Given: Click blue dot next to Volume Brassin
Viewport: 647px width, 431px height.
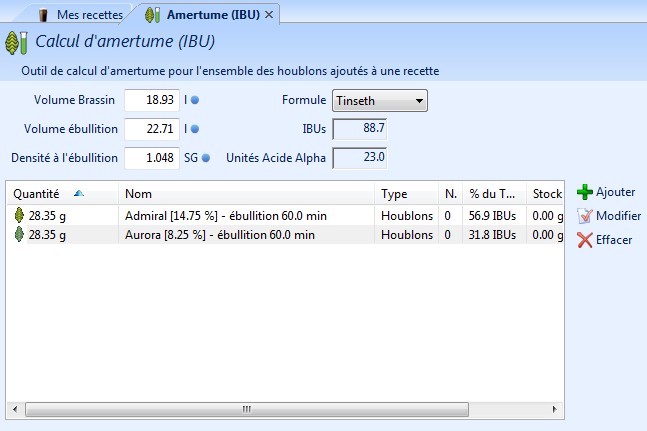Looking at the screenshot, I should (195, 100).
